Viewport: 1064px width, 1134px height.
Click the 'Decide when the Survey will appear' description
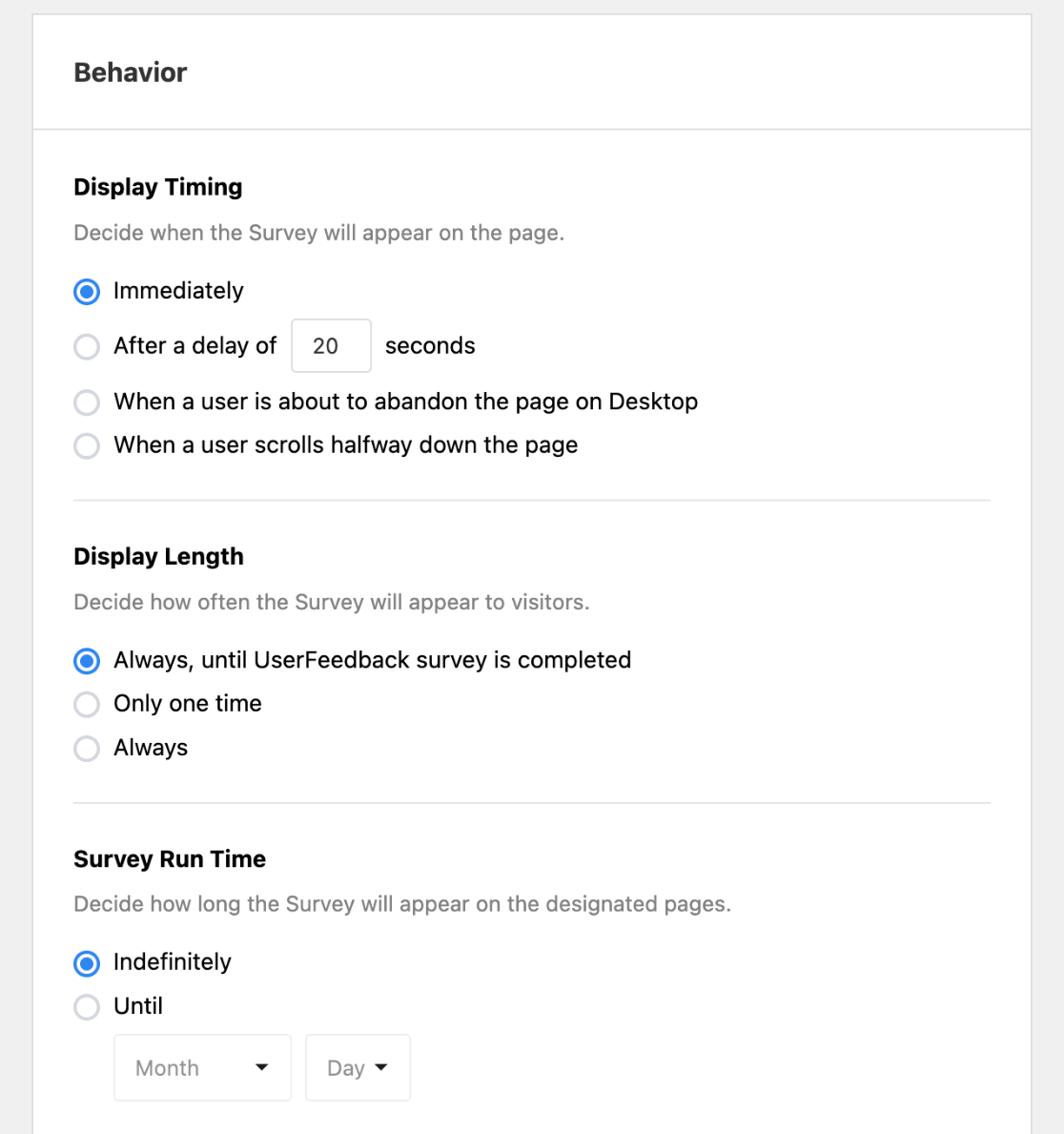[318, 233]
